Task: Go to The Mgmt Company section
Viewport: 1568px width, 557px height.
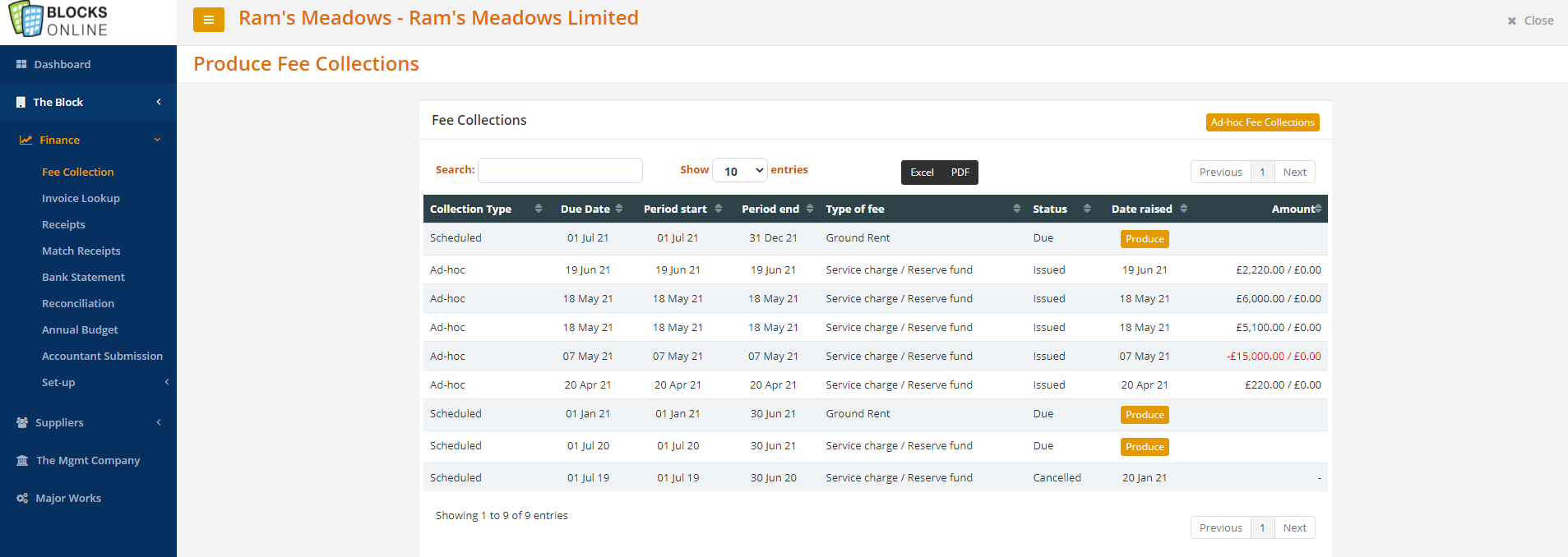Action: [87, 460]
